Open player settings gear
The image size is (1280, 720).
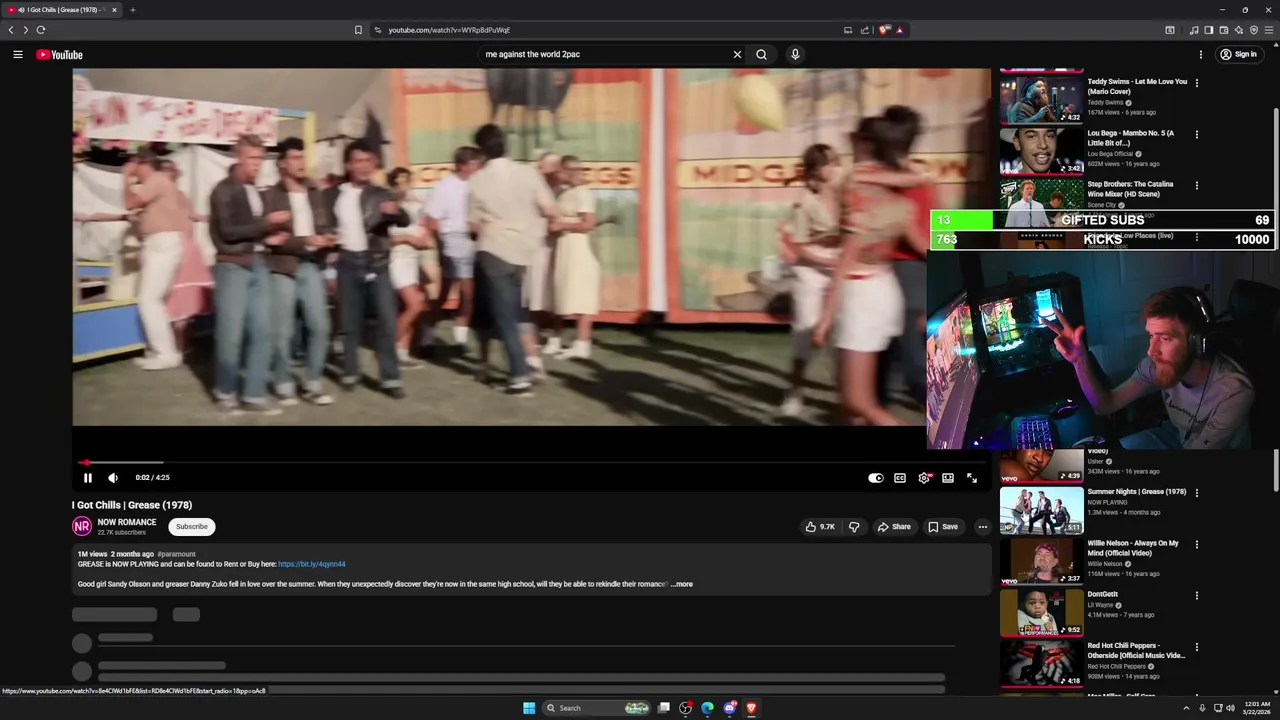click(x=924, y=478)
